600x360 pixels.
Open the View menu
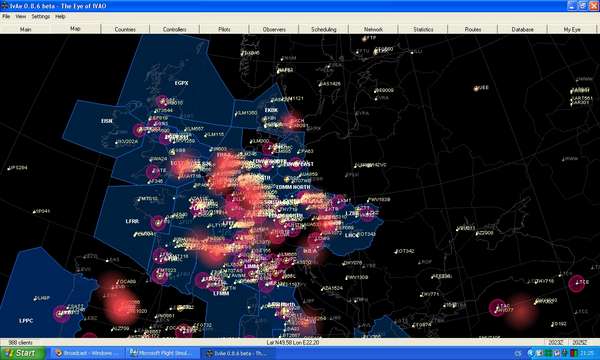[21, 16]
